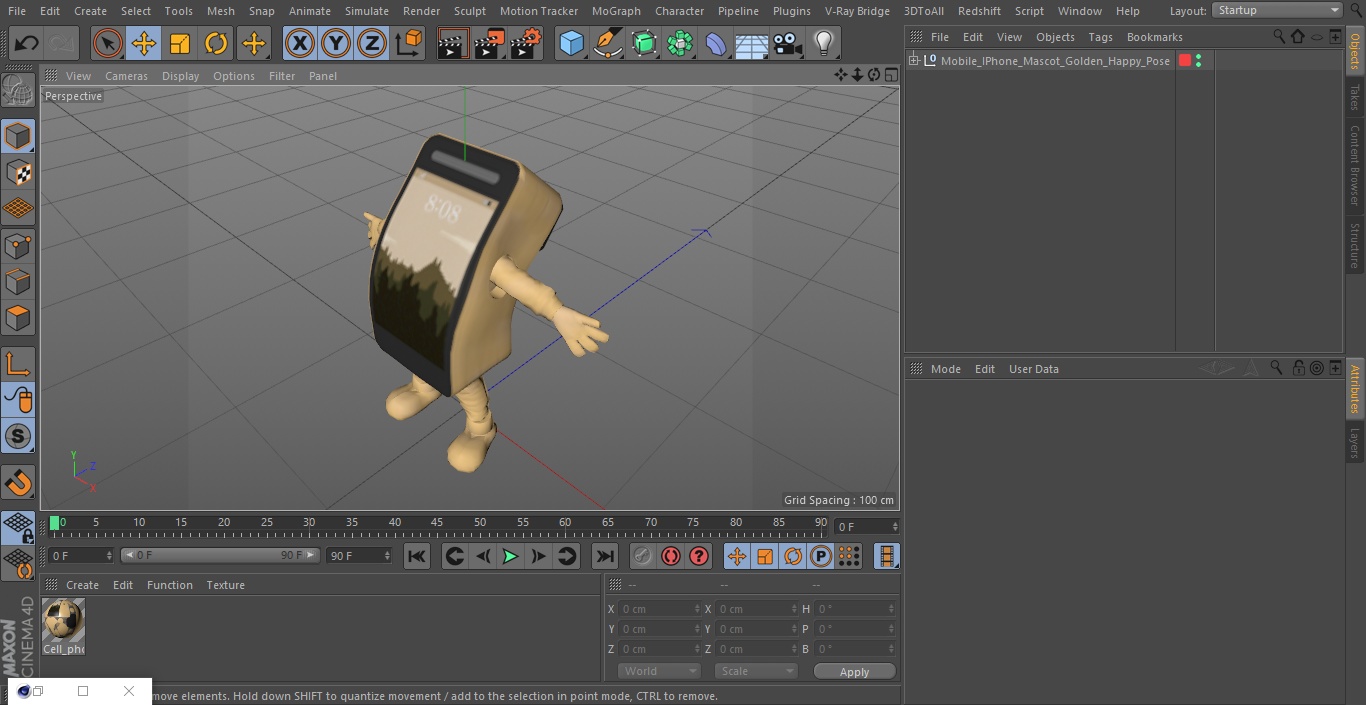This screenshot has width=1366, height=705.
Task: Open the MoGraph array generator icon
Action: tap(680, 43)
